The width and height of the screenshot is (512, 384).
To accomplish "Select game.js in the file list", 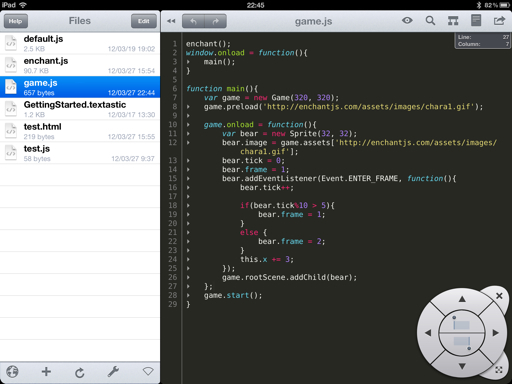I will pos(80,87).
